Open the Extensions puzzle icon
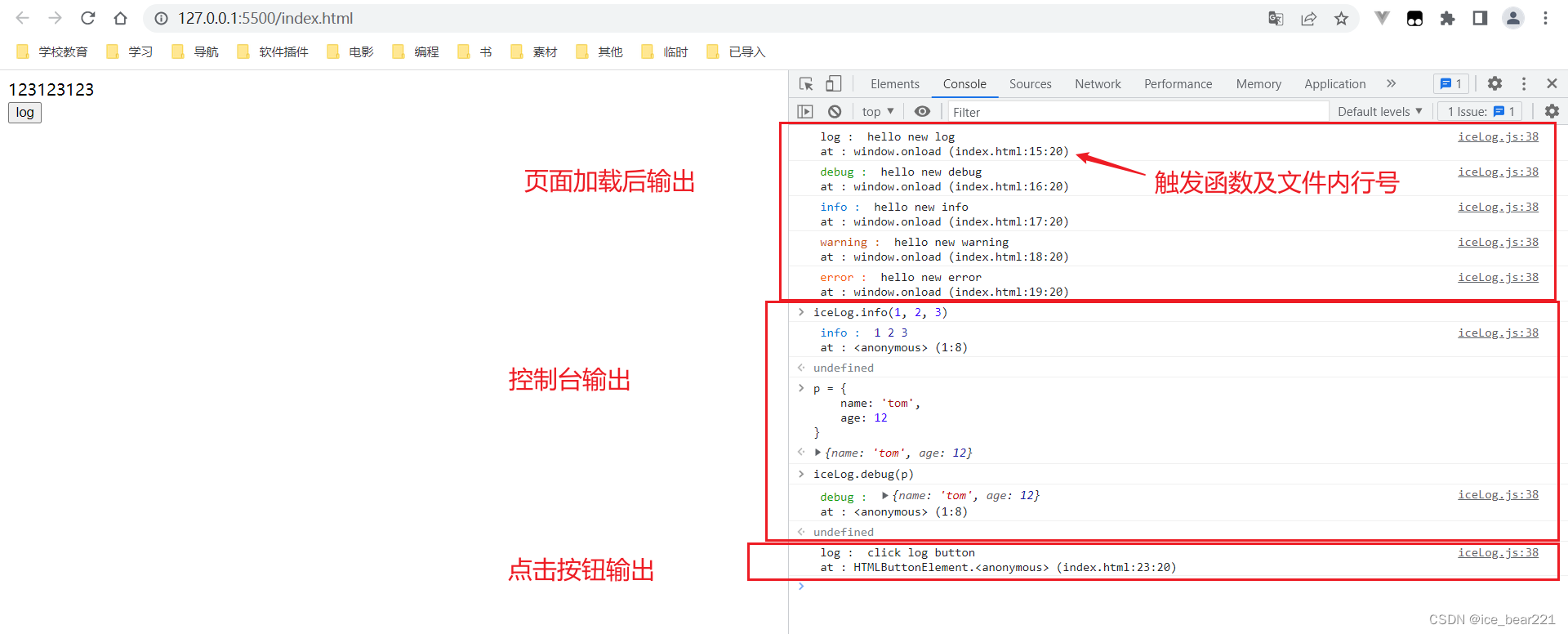The height and width of the screenshot is (634, 1568). [1447, 18]
